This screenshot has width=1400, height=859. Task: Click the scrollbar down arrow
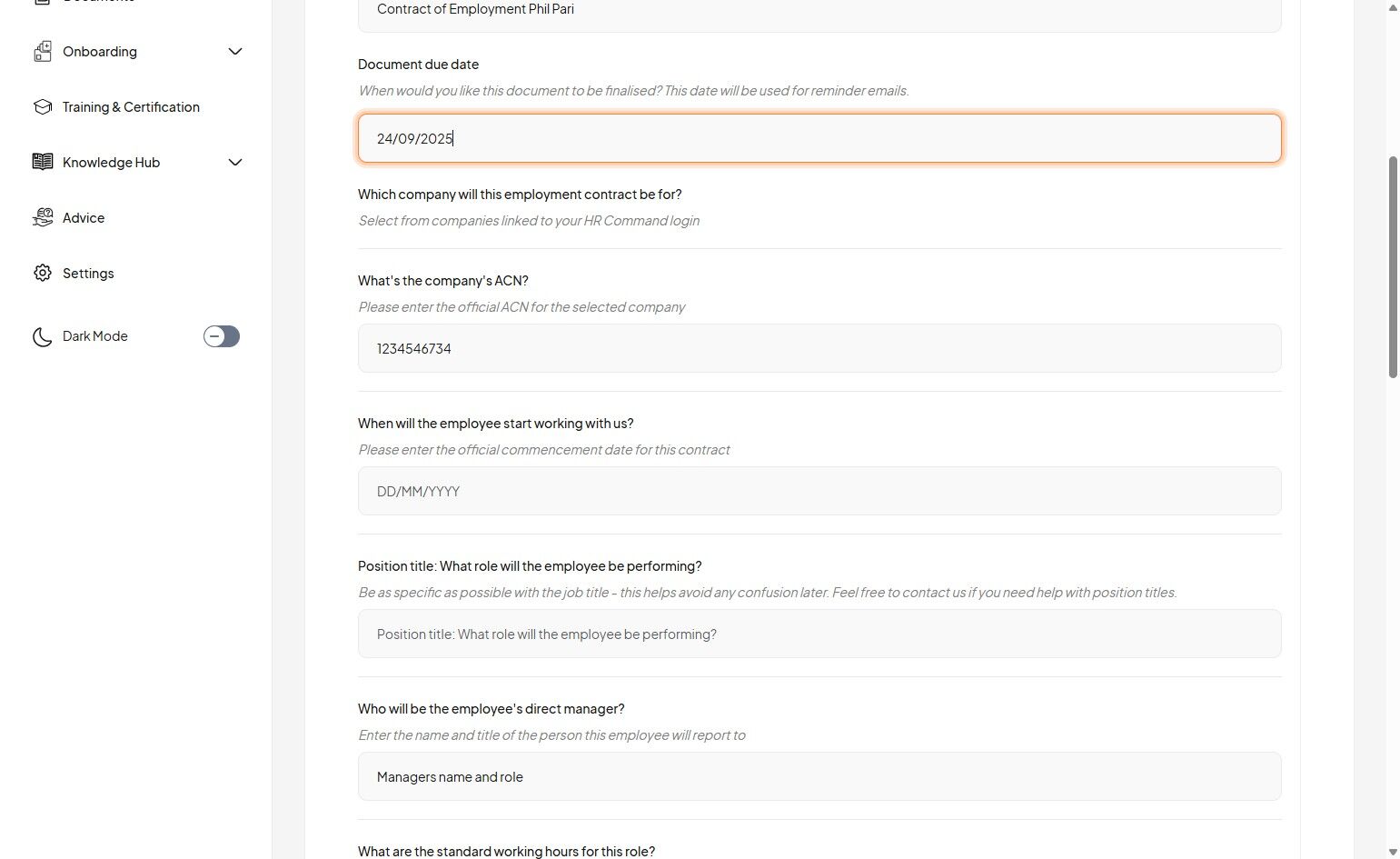[1393, 852]
